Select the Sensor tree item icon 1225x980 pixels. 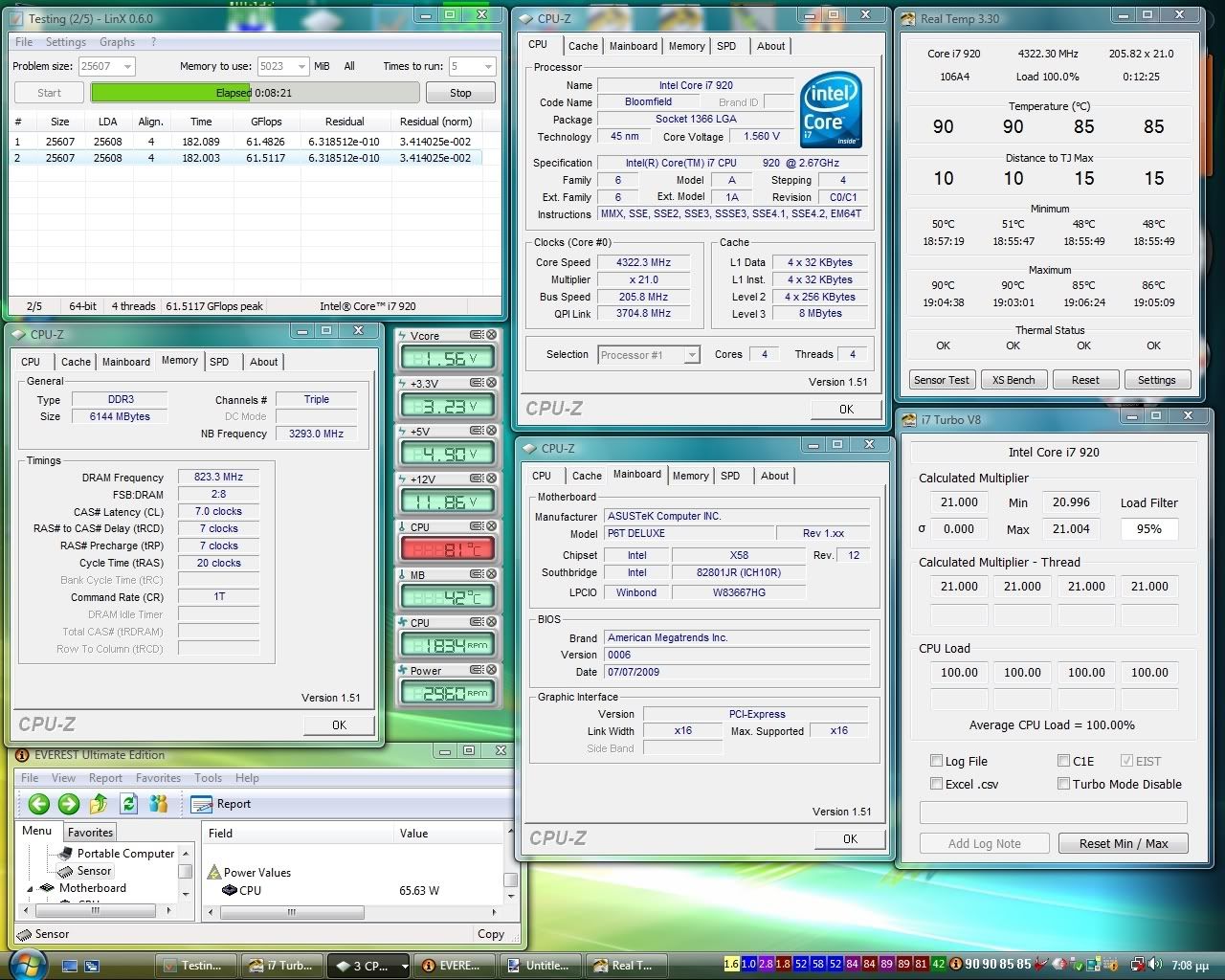65,871
